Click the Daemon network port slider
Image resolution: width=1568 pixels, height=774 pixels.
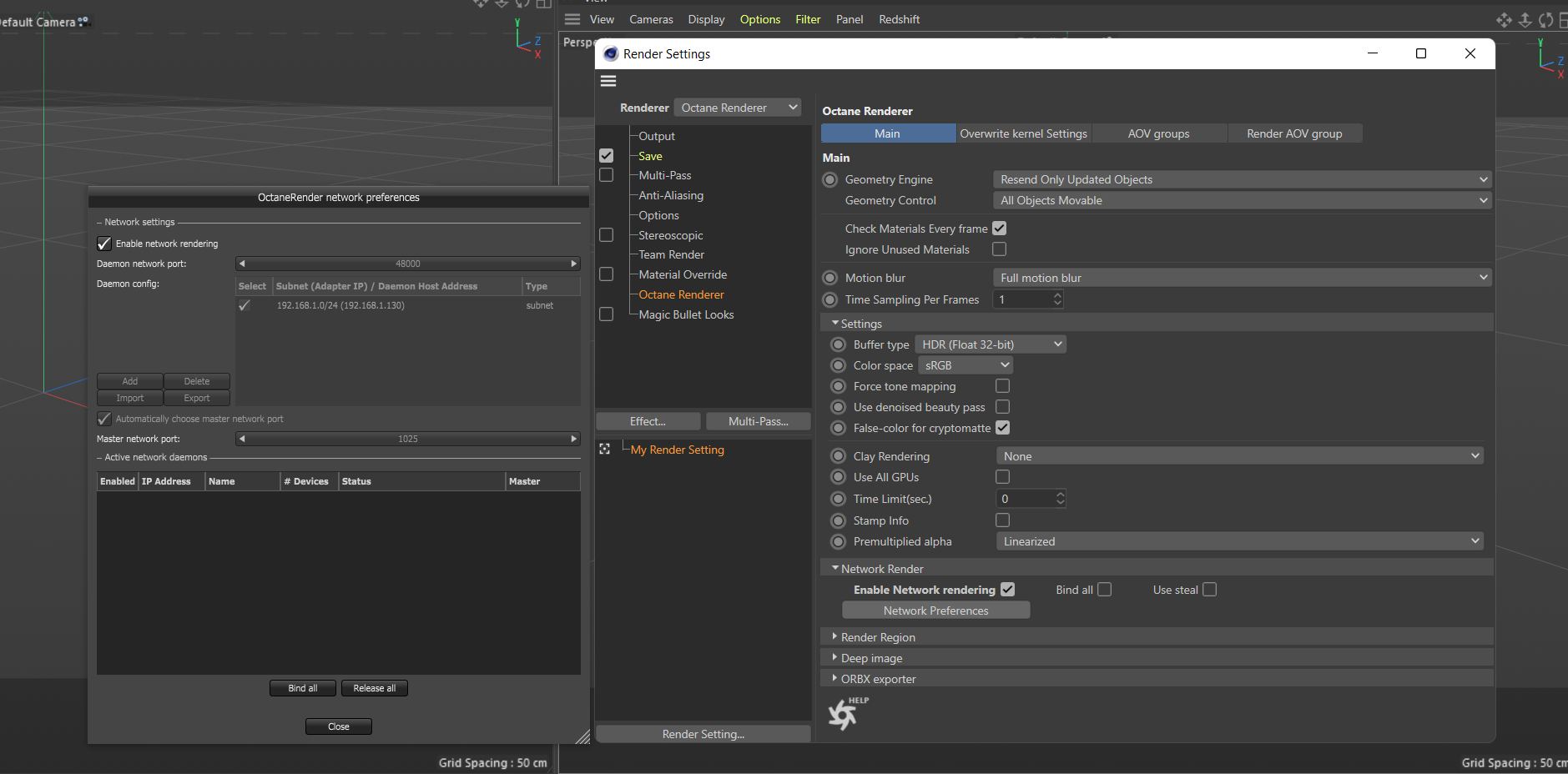point(408,264)
